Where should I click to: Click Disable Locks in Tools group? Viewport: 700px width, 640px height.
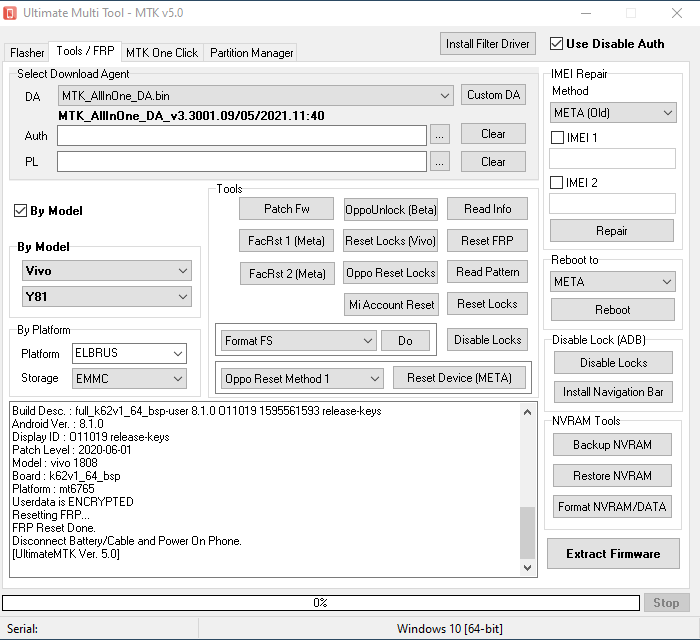[x=487, y=340]
